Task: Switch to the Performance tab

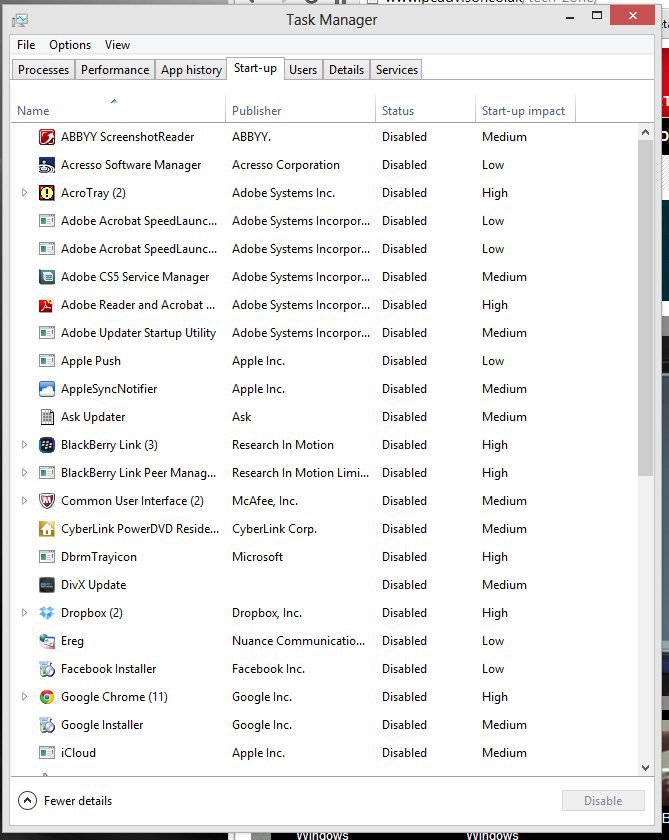Action: (x=115, y=70)
